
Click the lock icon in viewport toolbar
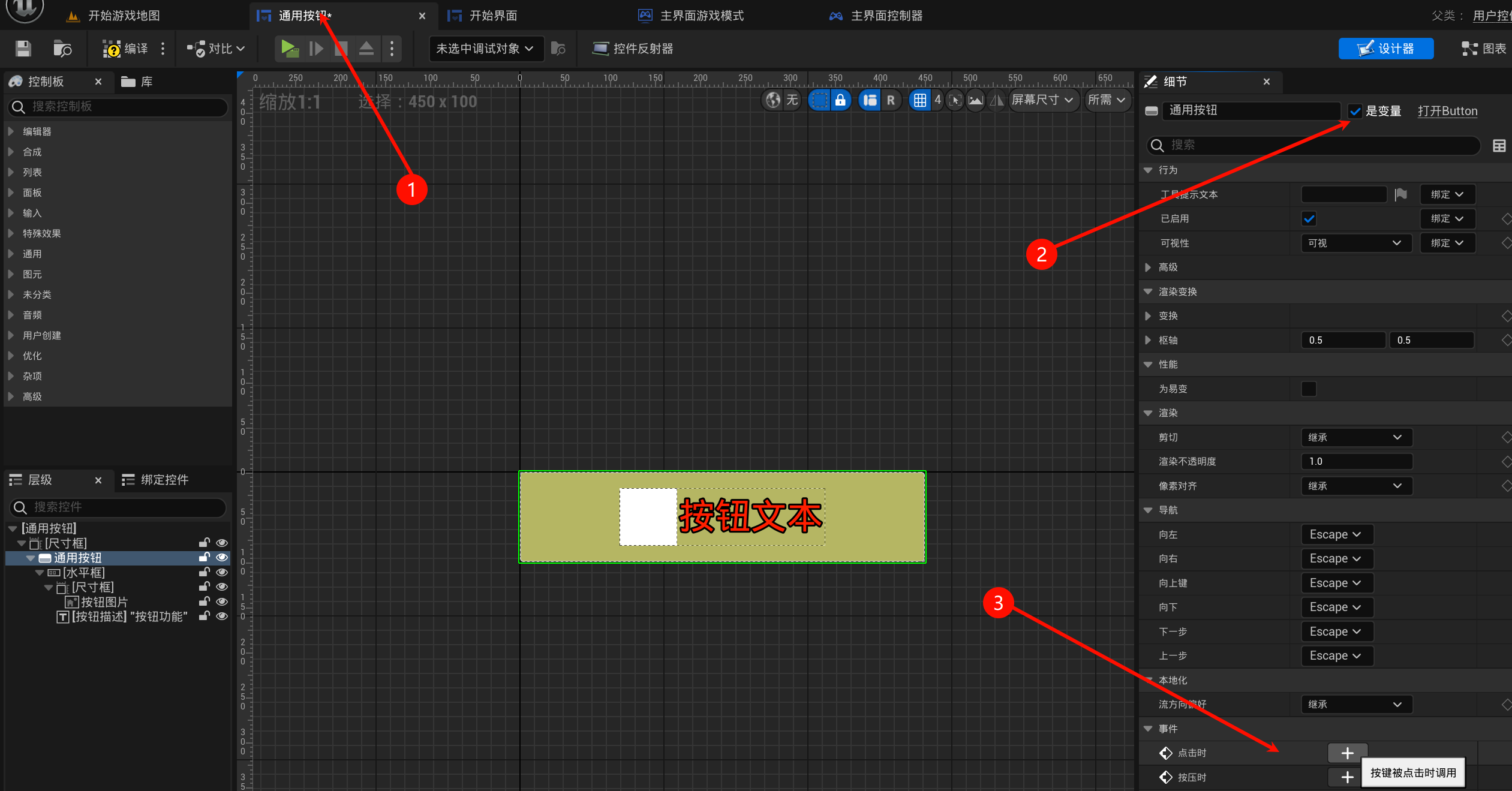(840, 100)
